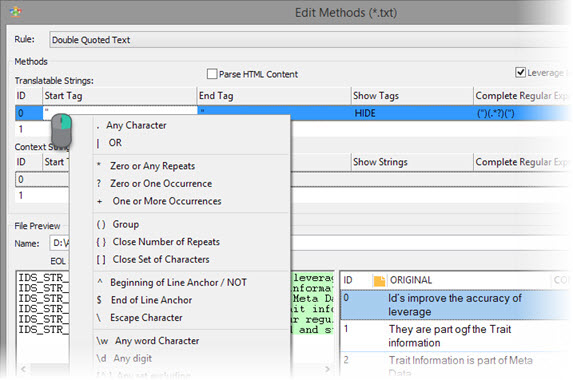Pick Zero or Any Repeats menu item

pyautogui.click(x=152, y=166)
